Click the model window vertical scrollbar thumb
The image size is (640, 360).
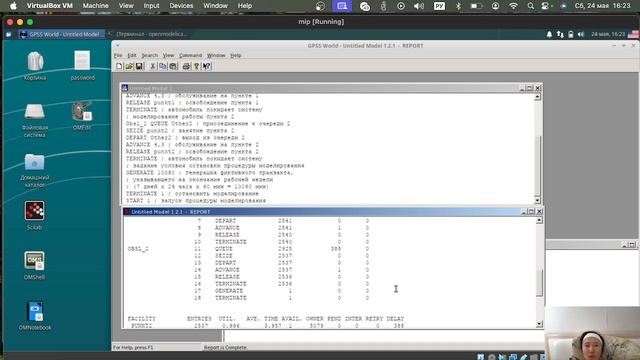537,165
